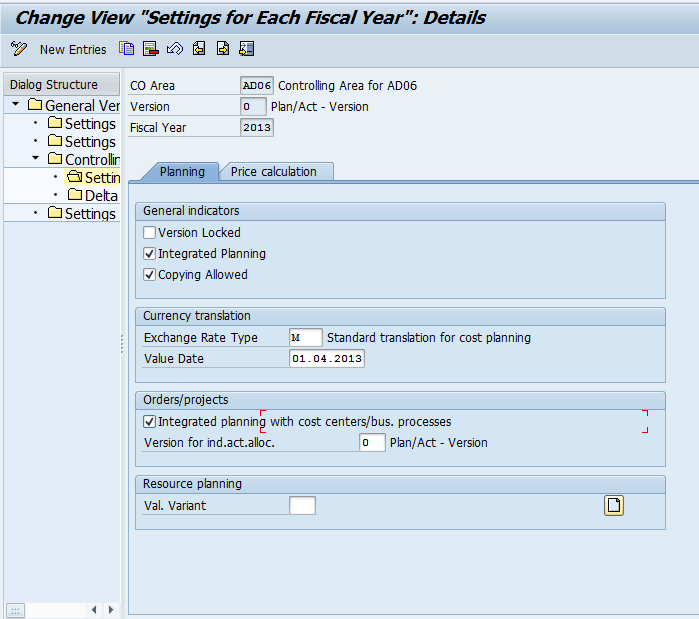Click the Val. Variant input field
Image resolution: width=699 pixels, height=619 pixels.
click(x=302, y=506)
